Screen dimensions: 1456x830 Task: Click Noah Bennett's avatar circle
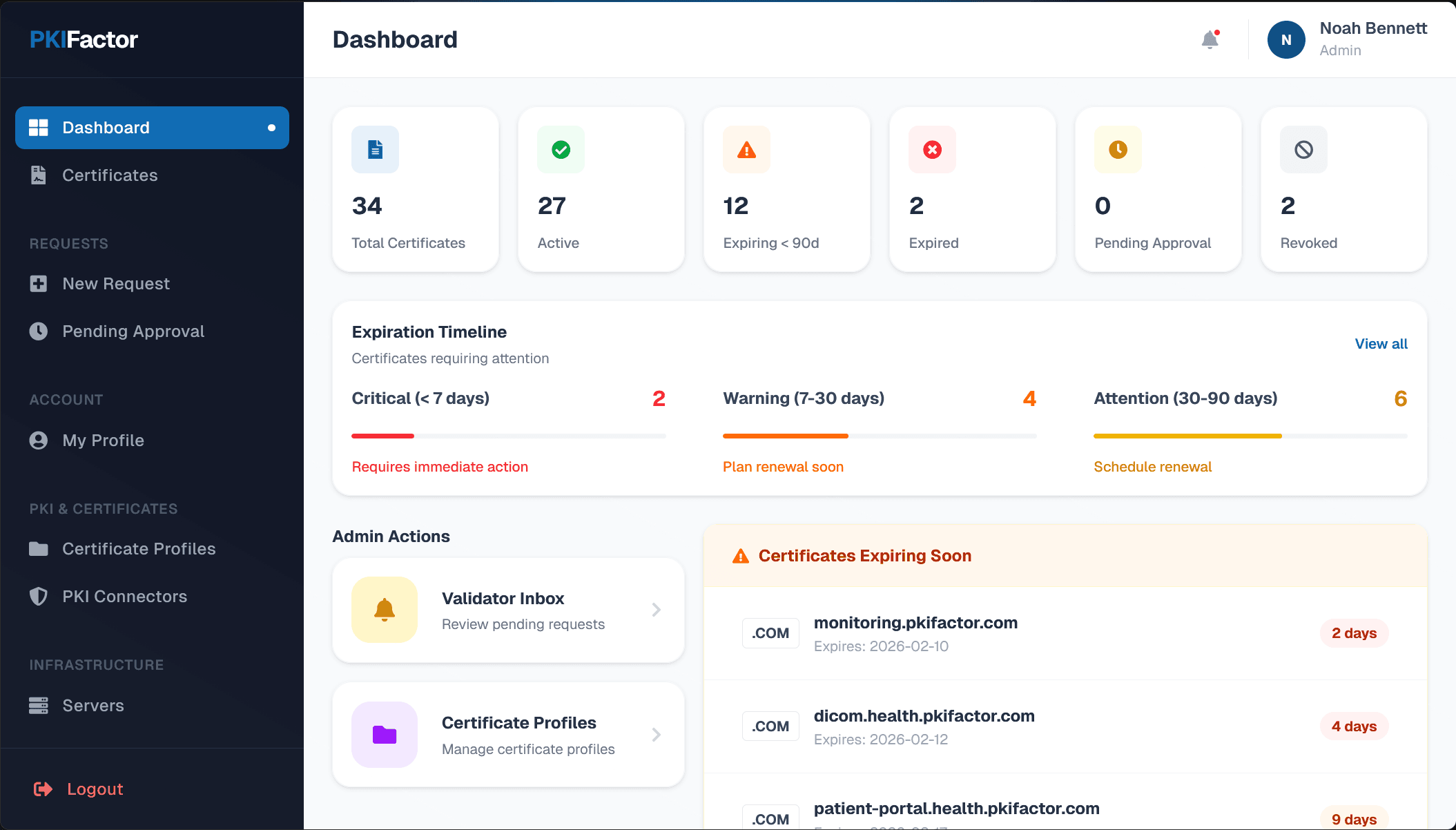pos(1285,39)
